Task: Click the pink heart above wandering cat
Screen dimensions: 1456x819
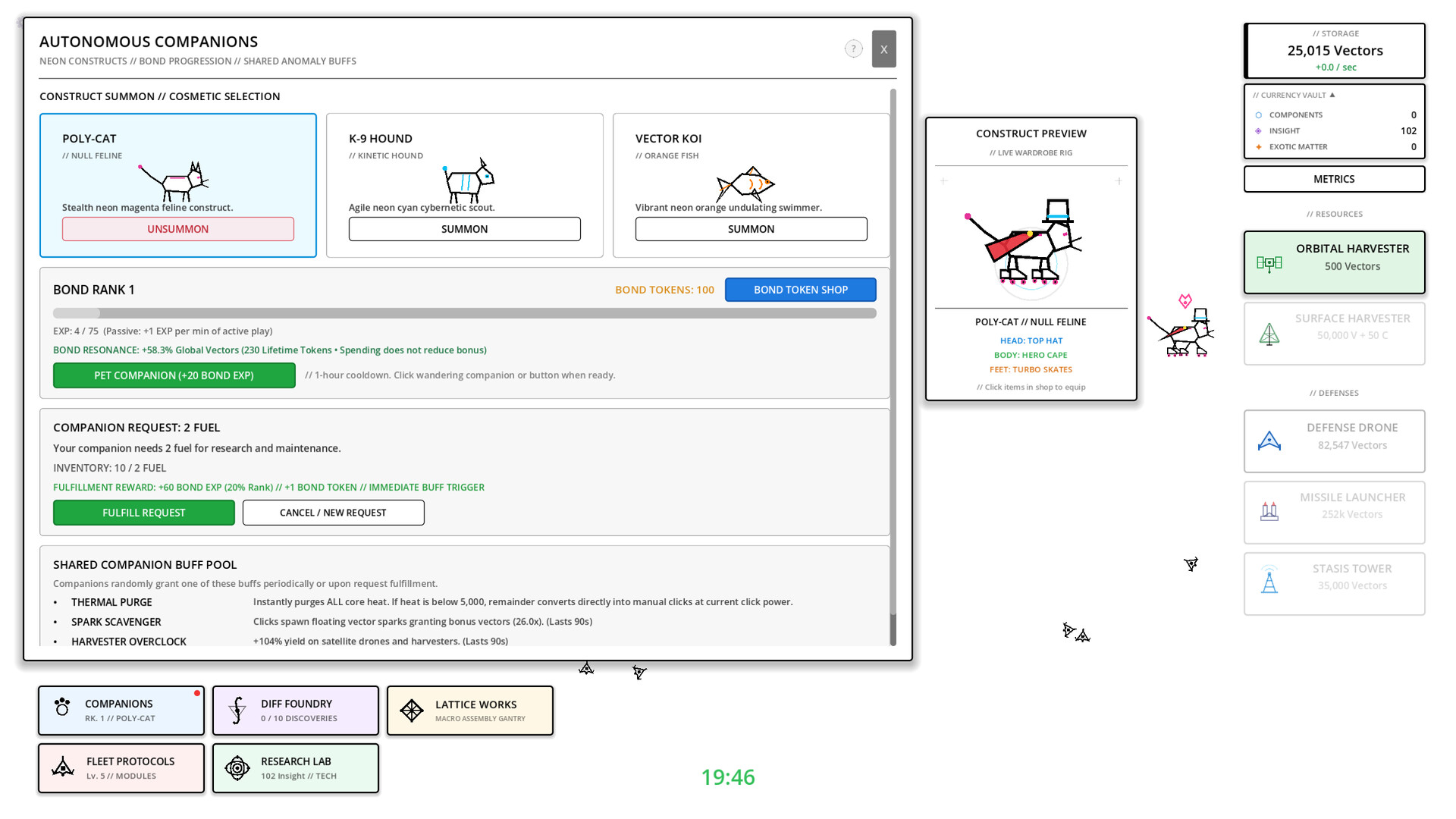Action: (1185, 301)
